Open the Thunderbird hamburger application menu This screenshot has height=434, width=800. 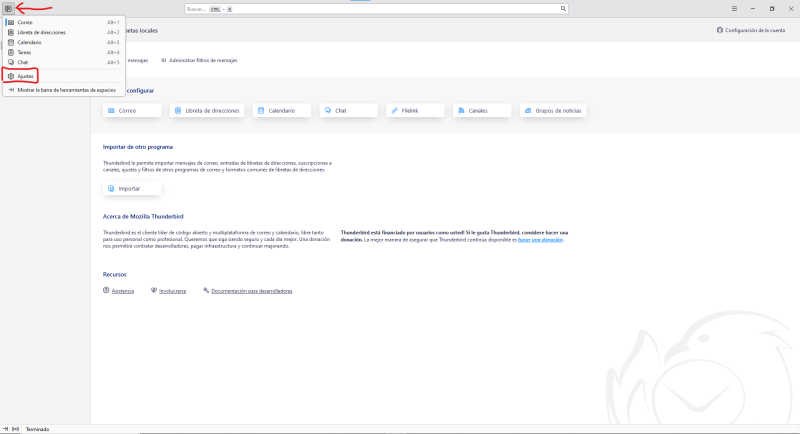pyautogui.click(x=734, y=9)
